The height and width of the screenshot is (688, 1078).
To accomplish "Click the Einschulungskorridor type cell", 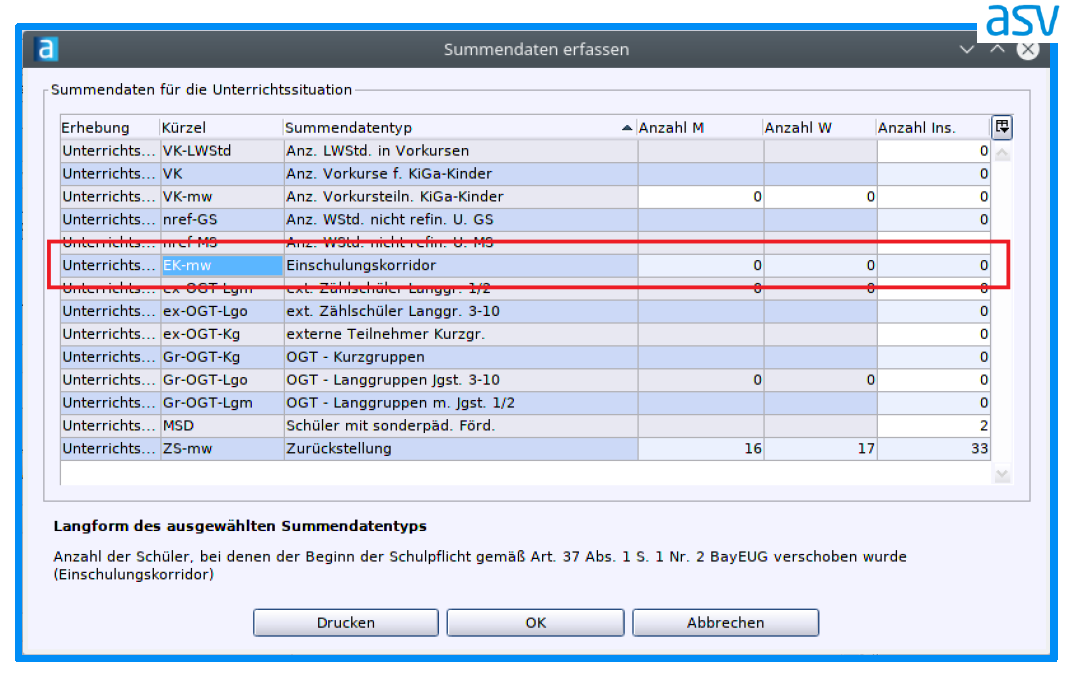I will 461,265.
